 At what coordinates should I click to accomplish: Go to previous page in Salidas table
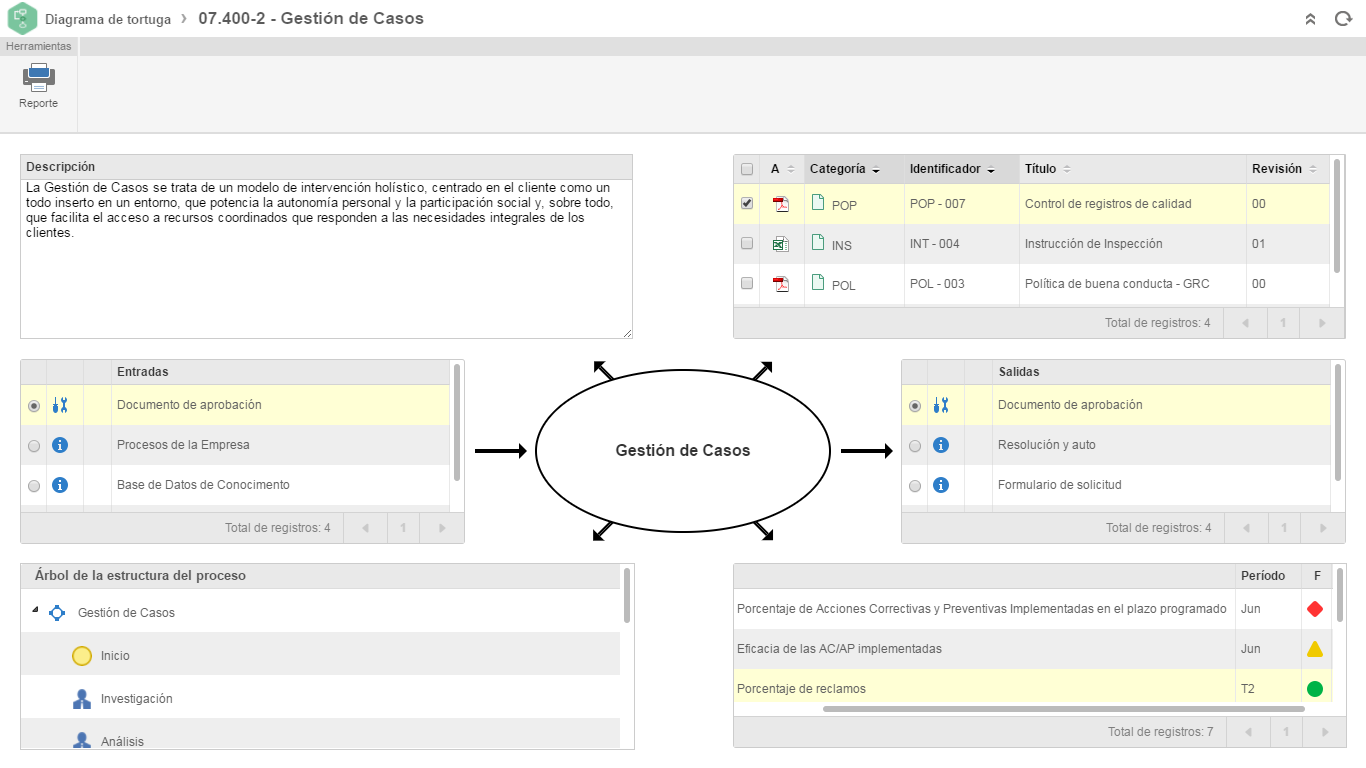[x=1245, y=528]
